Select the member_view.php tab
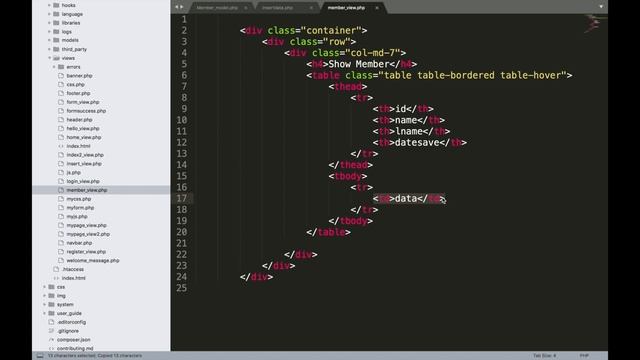640x360 pixels. (346, 8)
